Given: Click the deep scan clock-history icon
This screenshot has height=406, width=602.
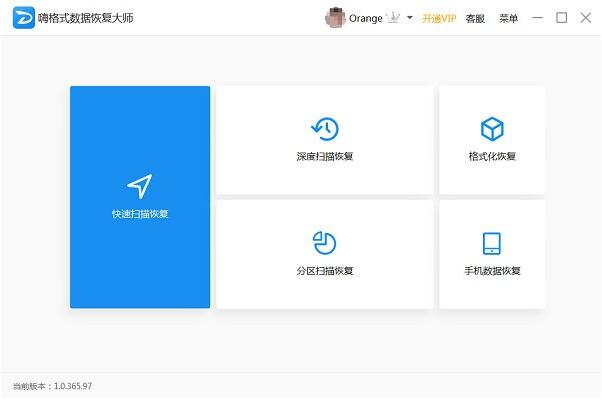Looking at the screenshot, I should click(325, 129).
